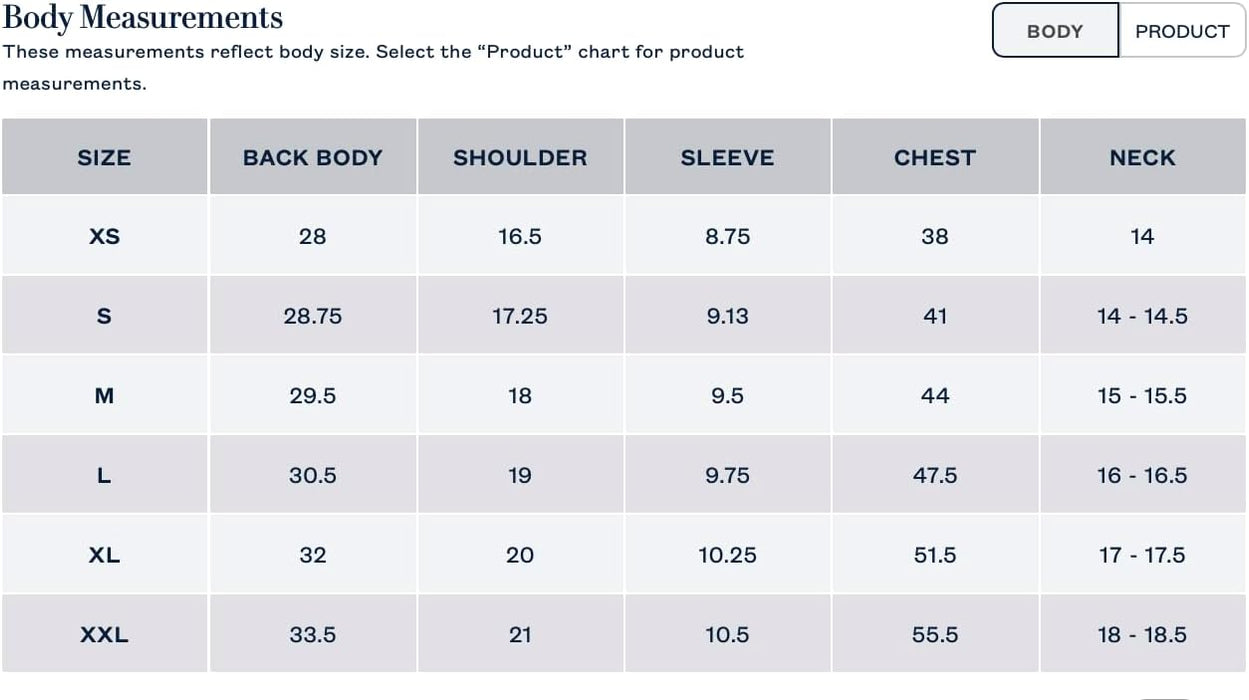Select the BODY measurements toggle
The width and height of the screenshot is (1249, 700).
click(x=1055, y=31)
